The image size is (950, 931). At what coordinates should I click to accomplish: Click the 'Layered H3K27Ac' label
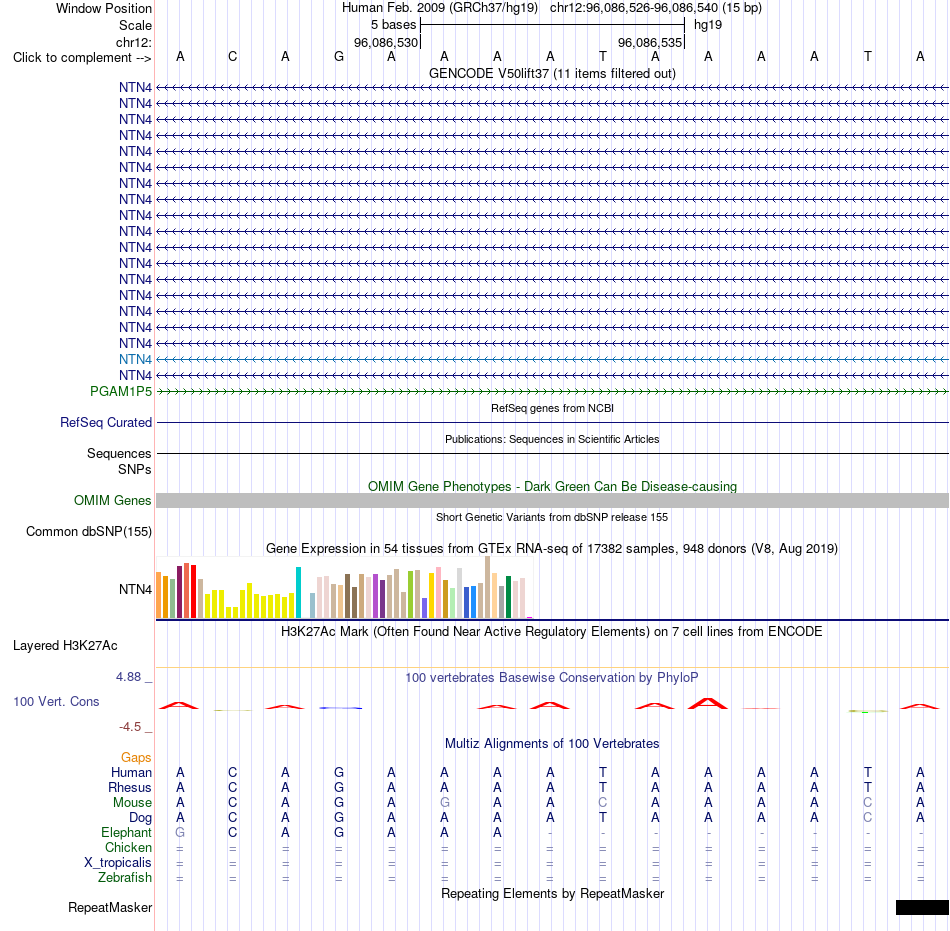point(65,646)
